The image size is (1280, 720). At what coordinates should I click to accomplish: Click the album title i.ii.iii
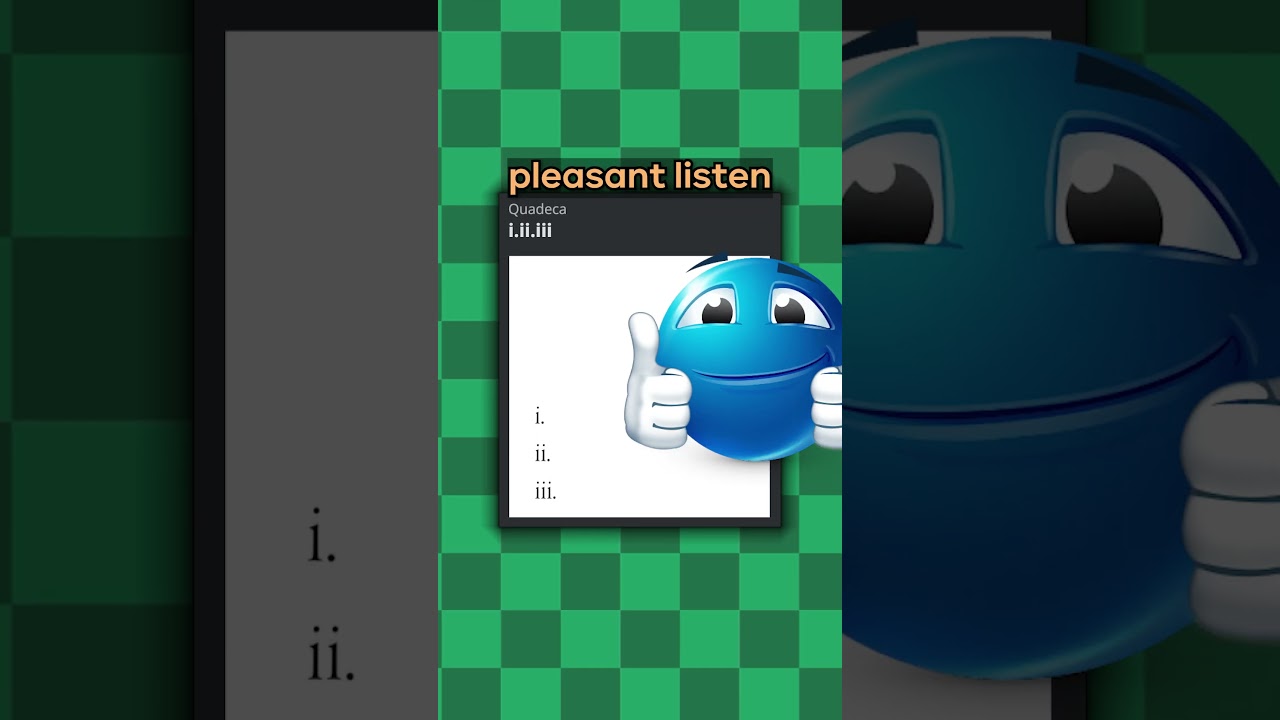coord(530,231)
